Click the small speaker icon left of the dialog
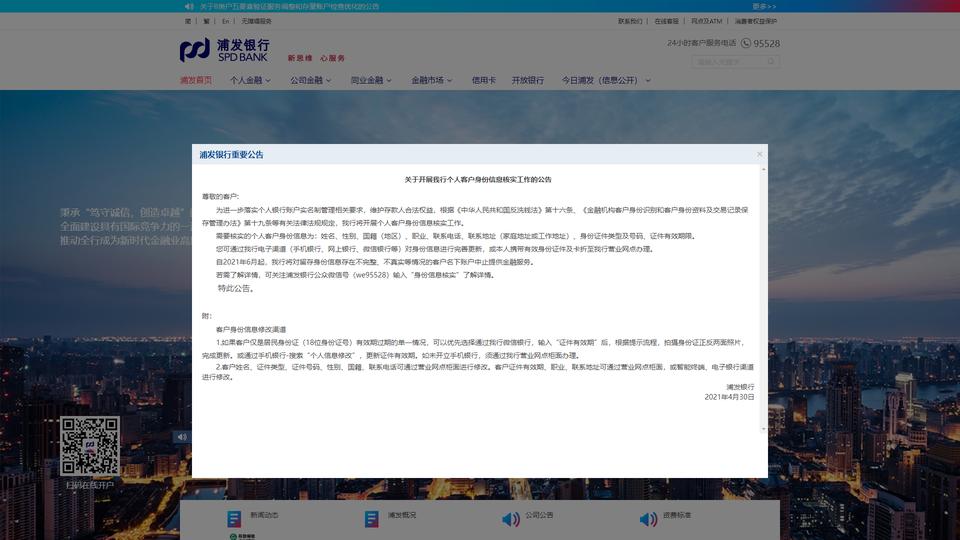 click(x=182, y=437)
